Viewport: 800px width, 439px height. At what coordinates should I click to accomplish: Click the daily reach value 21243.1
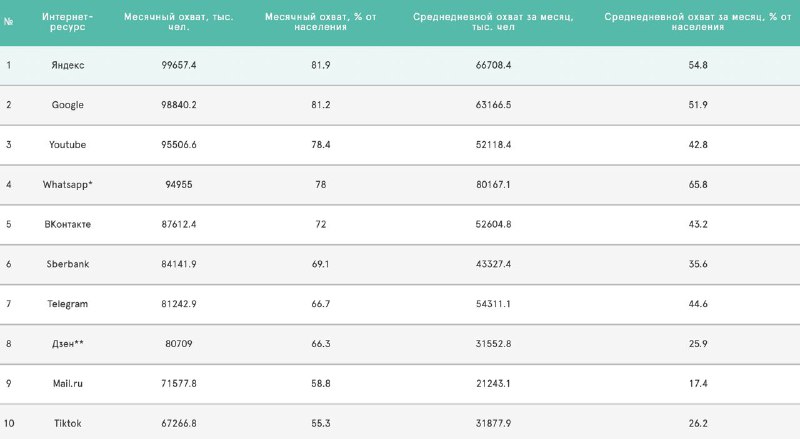pos(493,383)
